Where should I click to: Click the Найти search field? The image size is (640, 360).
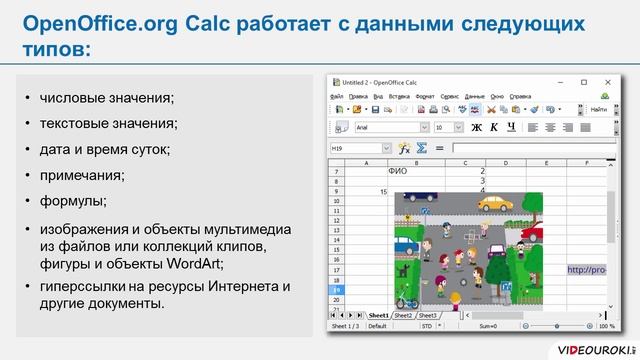(599, 109)
